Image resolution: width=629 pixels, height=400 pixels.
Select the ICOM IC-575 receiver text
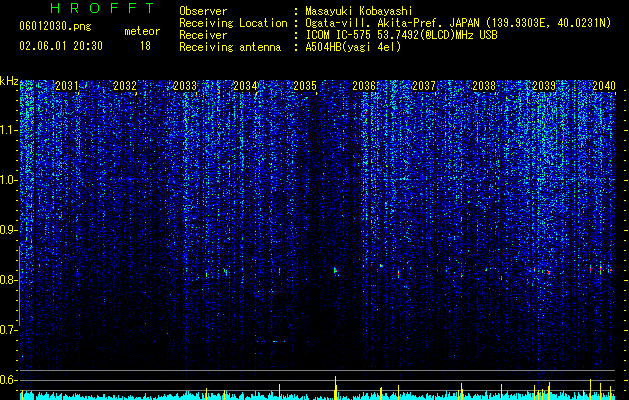(401, 35)
